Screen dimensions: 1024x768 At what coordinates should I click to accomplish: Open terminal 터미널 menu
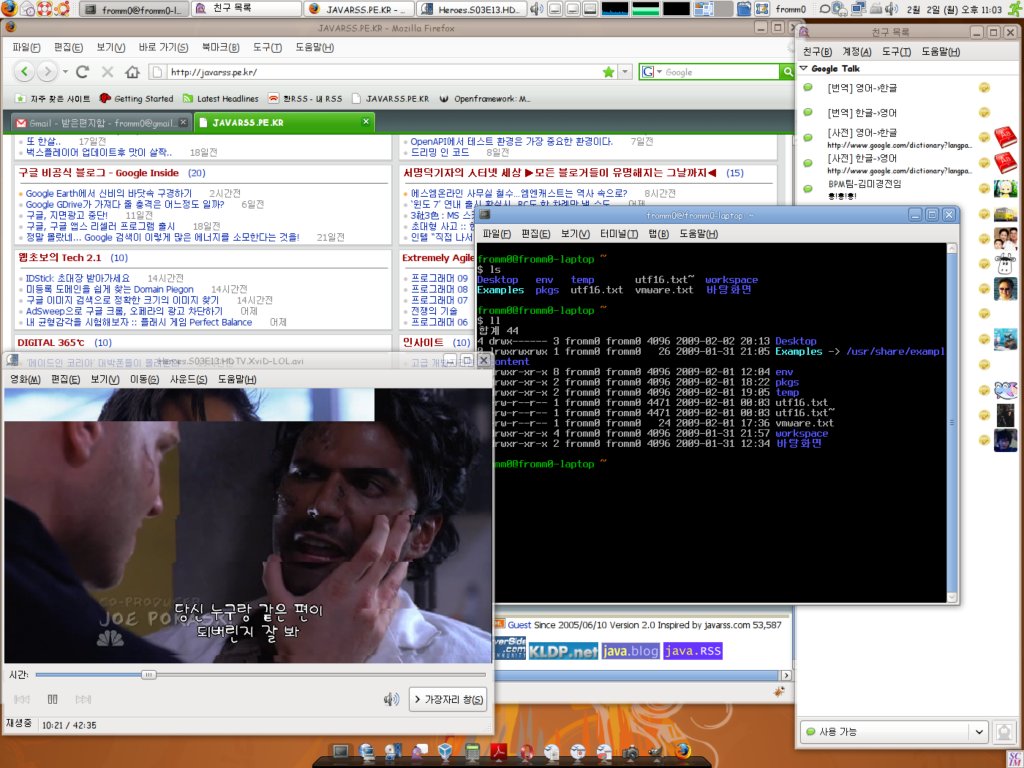pyautogui.click(x=618, y=234)
